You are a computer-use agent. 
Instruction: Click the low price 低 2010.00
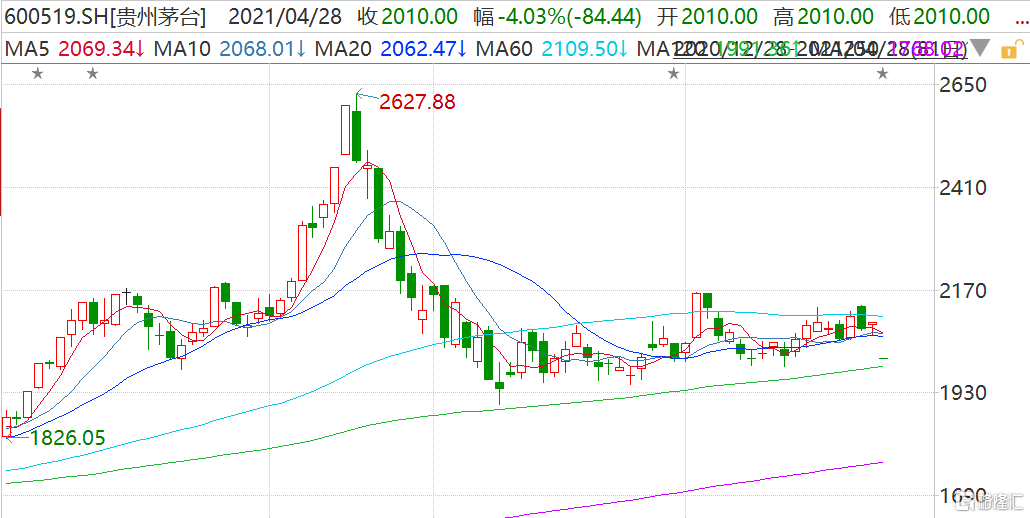(939, 17)
